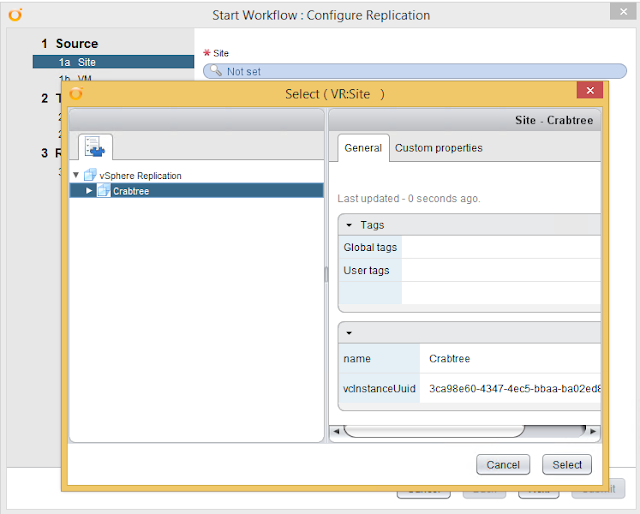The height and width of the screenshot is (514, 640).
Task: Click the Orchestrator logo in Select dialog title
Action: point(76,93)
